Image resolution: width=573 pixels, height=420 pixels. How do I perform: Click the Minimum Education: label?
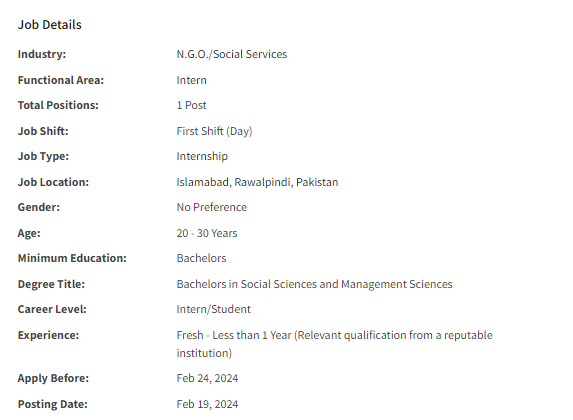click(x=72, y=258)
